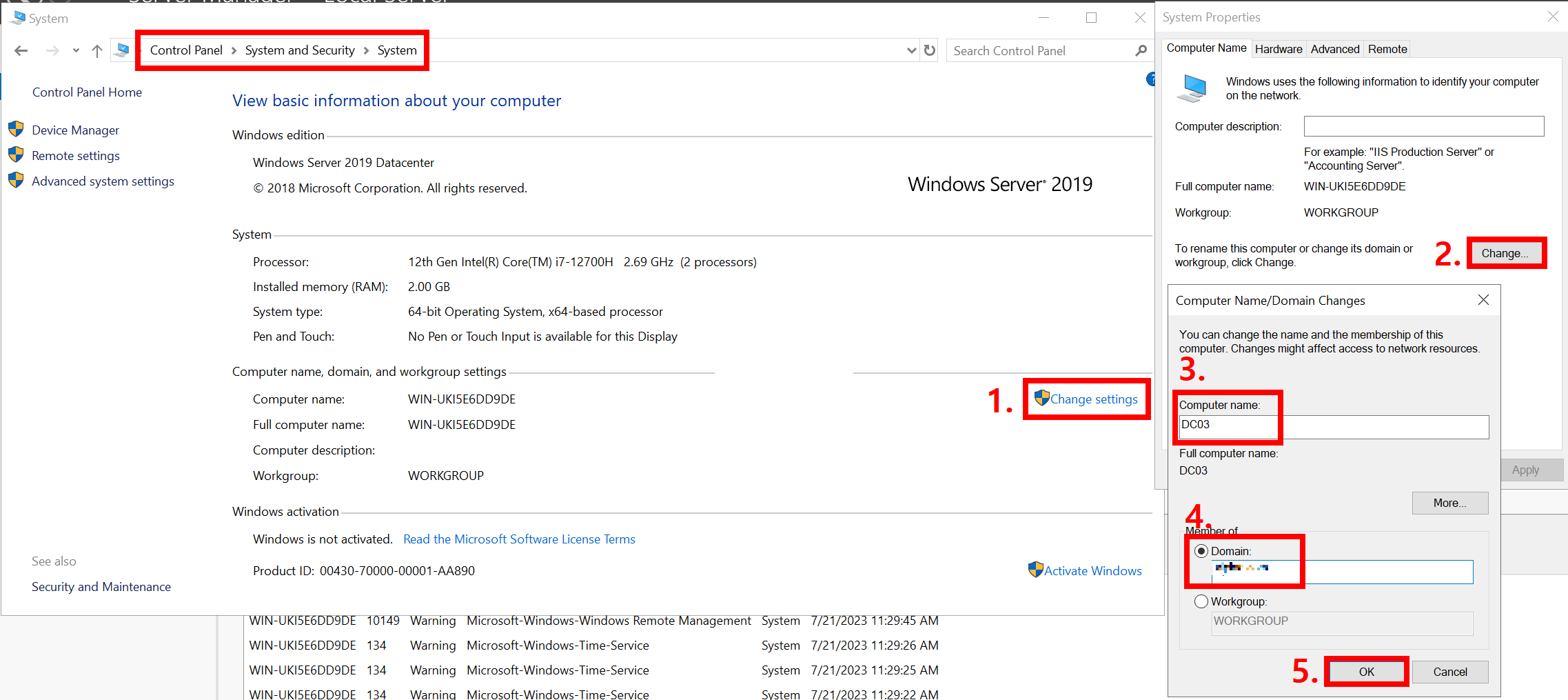
Task: Click the System window title bar icon
Action: tap(18, 18)
